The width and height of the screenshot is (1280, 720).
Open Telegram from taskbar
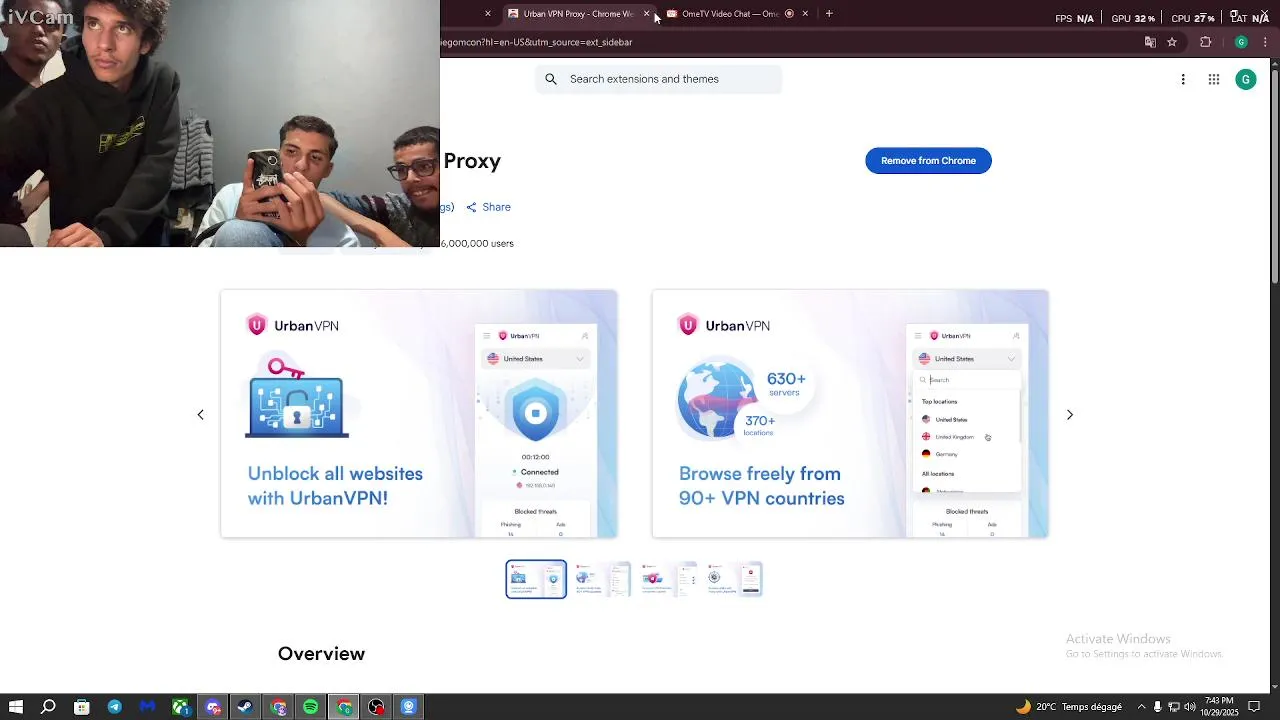click(x=115, y=707)
